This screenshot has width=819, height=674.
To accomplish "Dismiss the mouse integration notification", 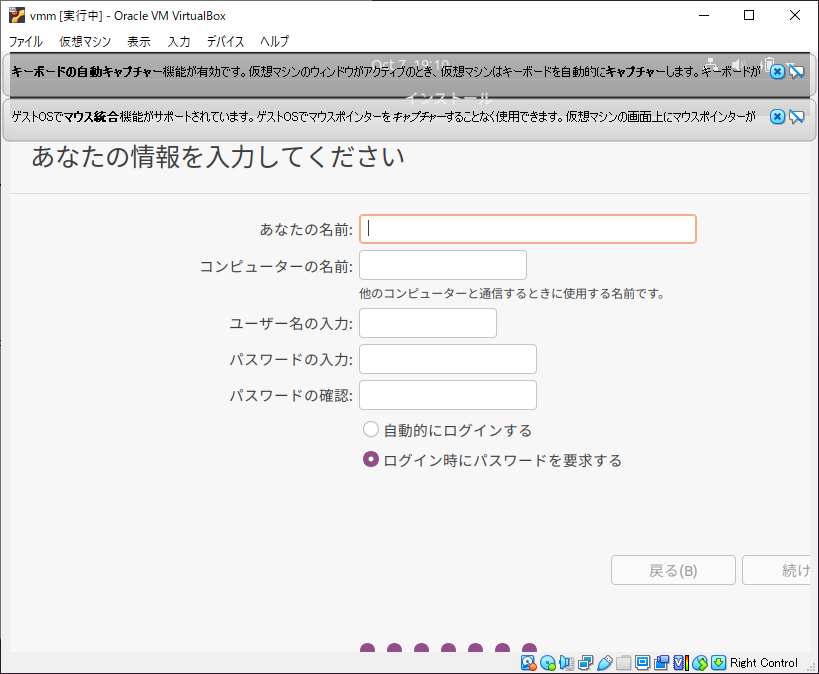I will click(777, 117).
